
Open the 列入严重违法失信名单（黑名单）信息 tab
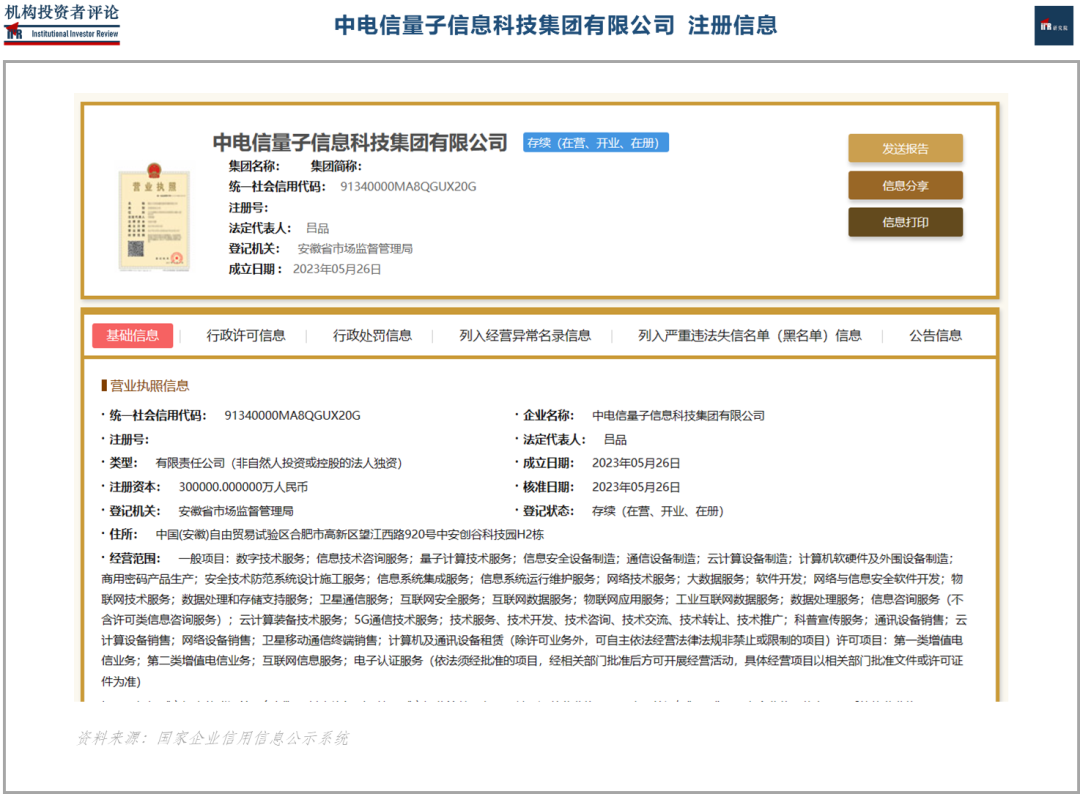[x=749, y=335]
